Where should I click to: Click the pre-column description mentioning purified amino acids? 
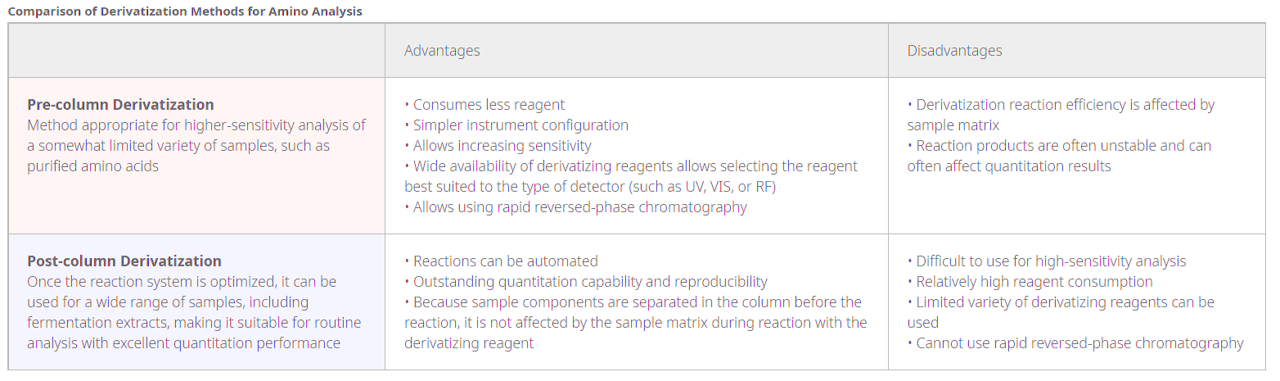coord(196,145)
